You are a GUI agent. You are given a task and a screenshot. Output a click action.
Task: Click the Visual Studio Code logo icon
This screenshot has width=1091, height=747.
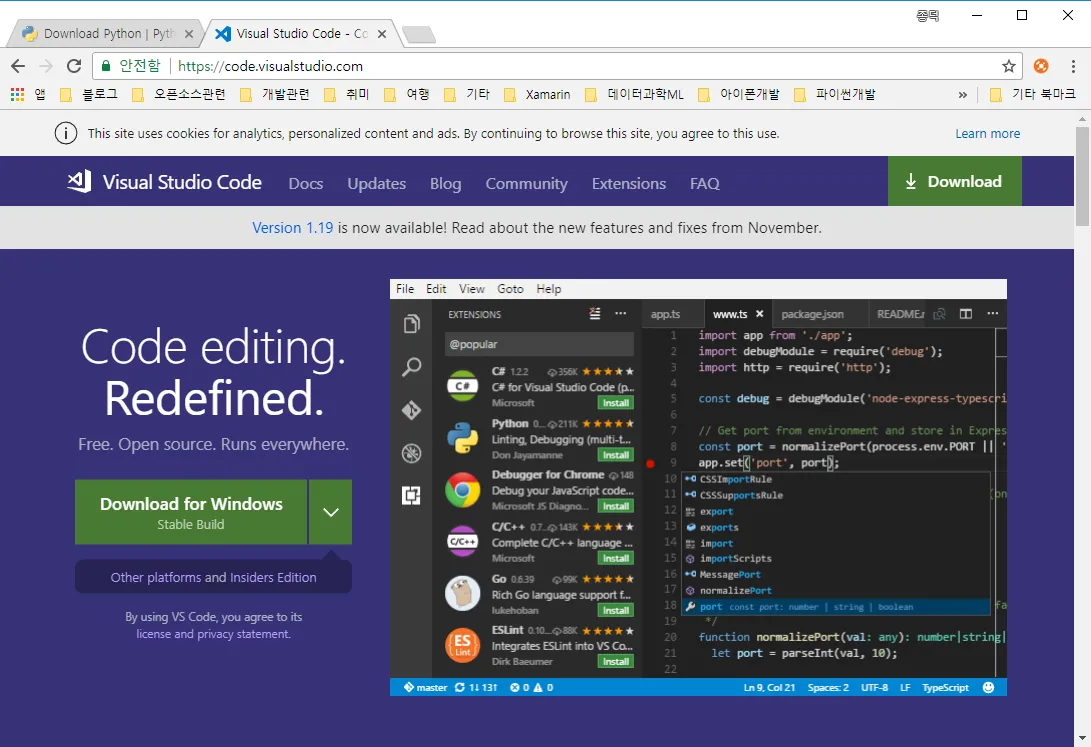(x=79, y=182)
